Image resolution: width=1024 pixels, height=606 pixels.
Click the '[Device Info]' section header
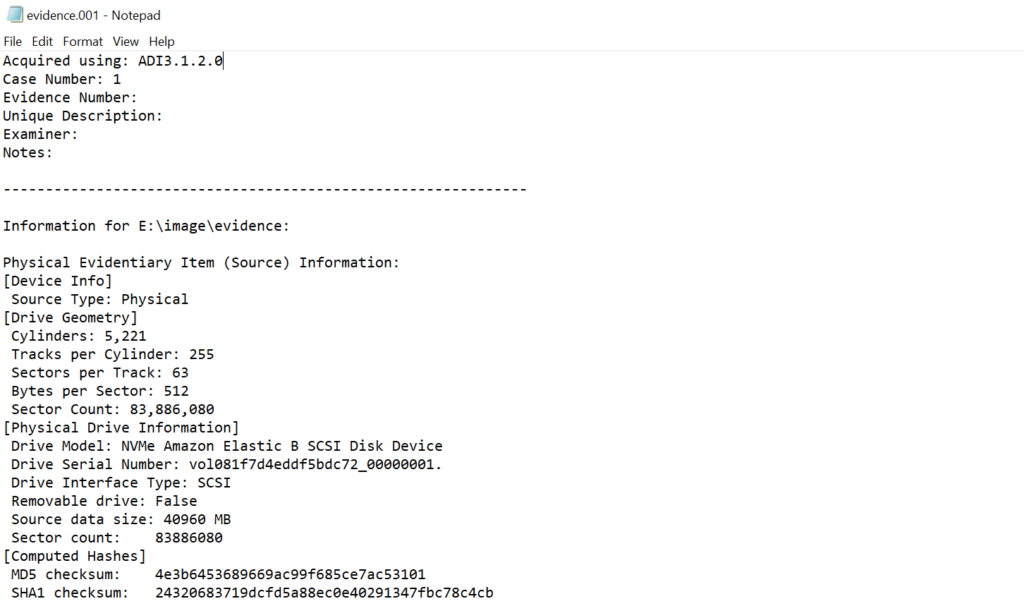58,280
